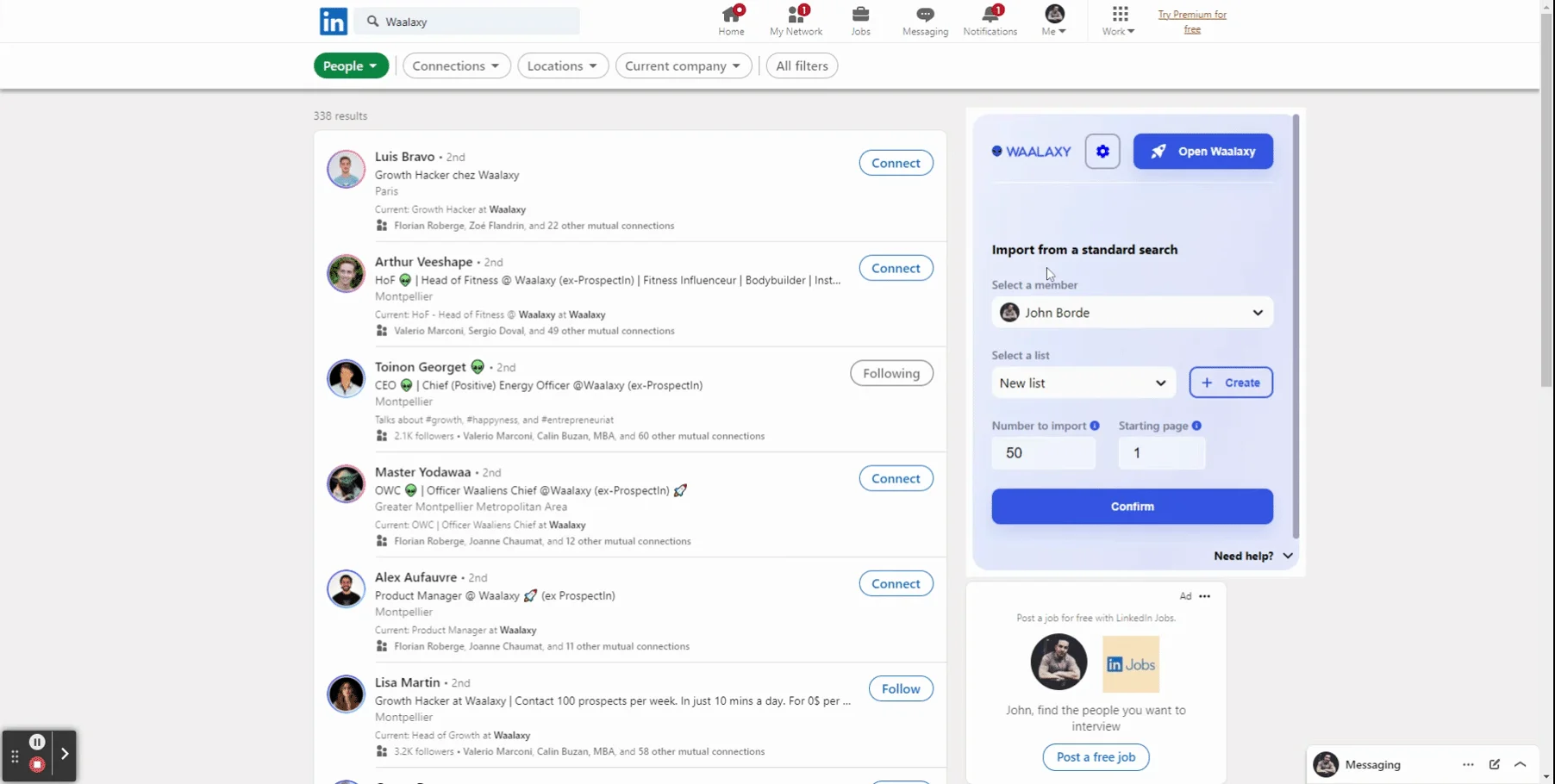1555x784 pixels.
Task: View Alex Aufauvre's mutual connections
Action: click(x=541, y=646)
